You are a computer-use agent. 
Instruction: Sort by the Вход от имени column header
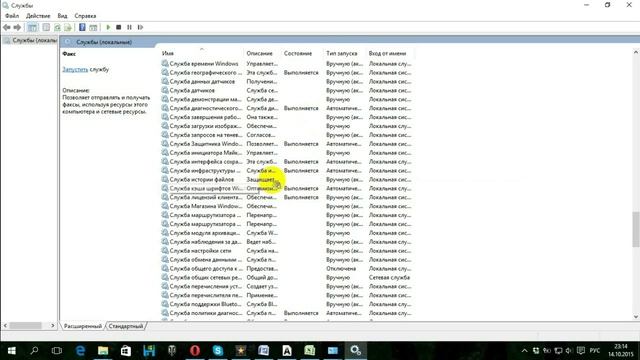point(387,53)
